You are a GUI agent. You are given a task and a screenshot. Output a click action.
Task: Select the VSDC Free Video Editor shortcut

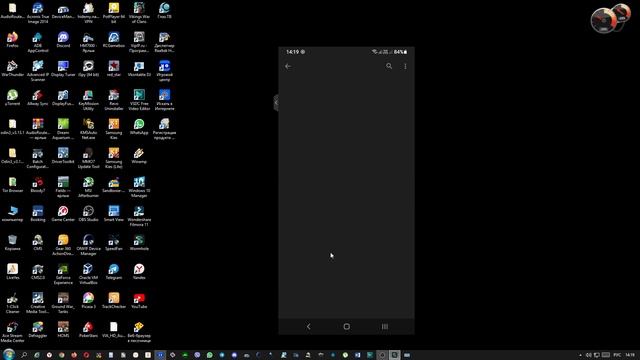[x=139, y=100]
